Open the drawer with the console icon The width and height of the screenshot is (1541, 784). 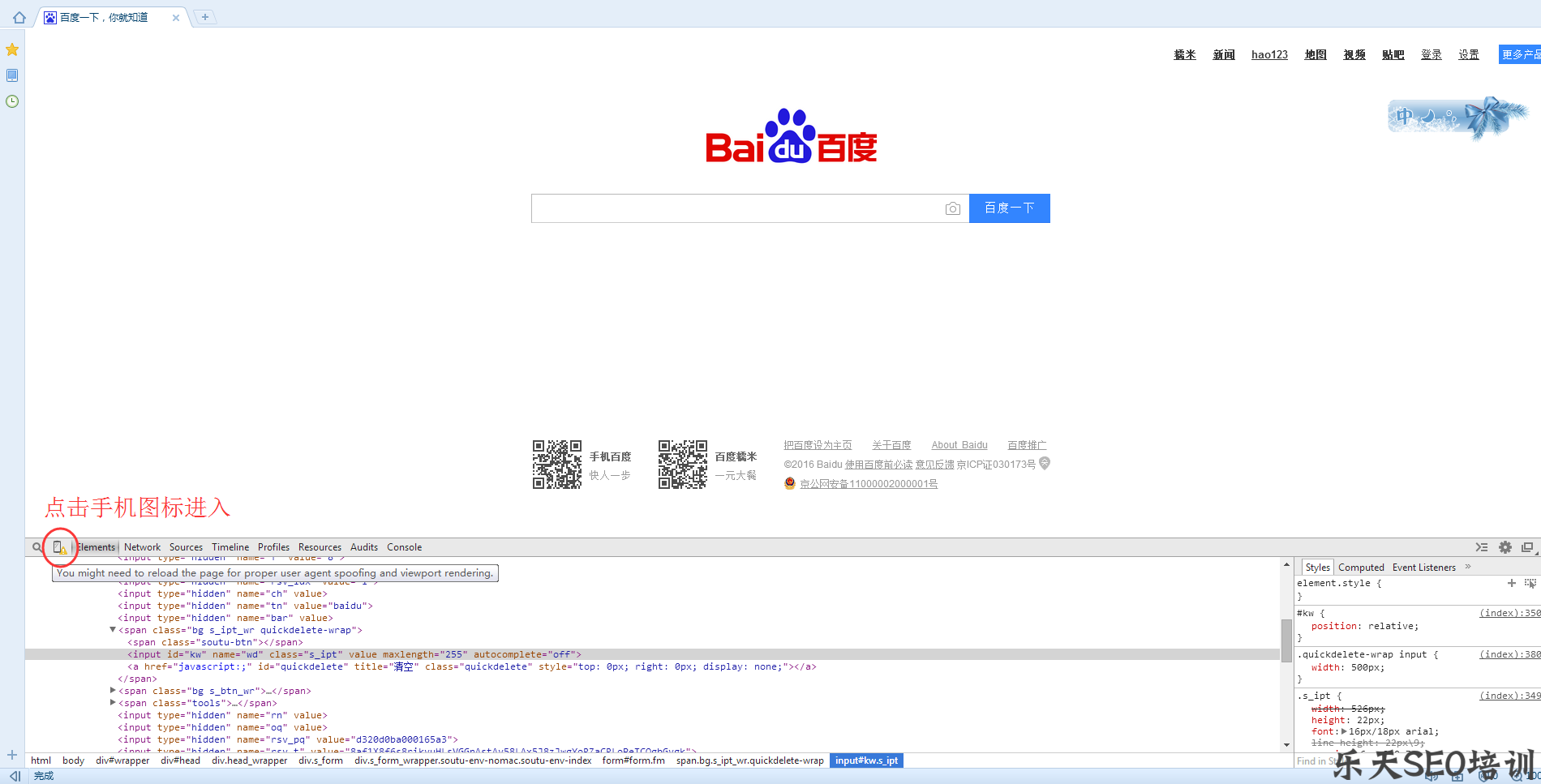click(1483, 546)
